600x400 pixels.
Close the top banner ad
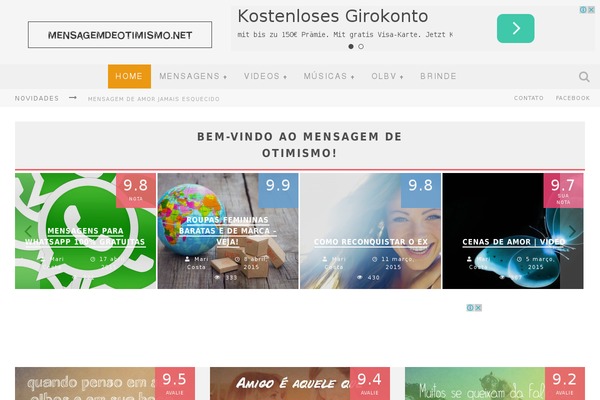click(x=591, y=10)
